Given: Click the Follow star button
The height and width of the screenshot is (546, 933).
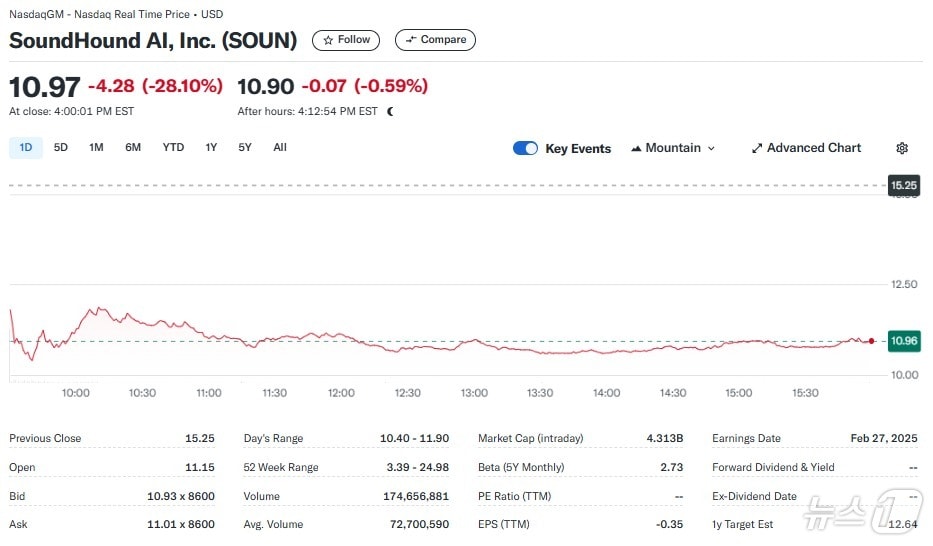Looking at the screenshot, I should (346, 40).
